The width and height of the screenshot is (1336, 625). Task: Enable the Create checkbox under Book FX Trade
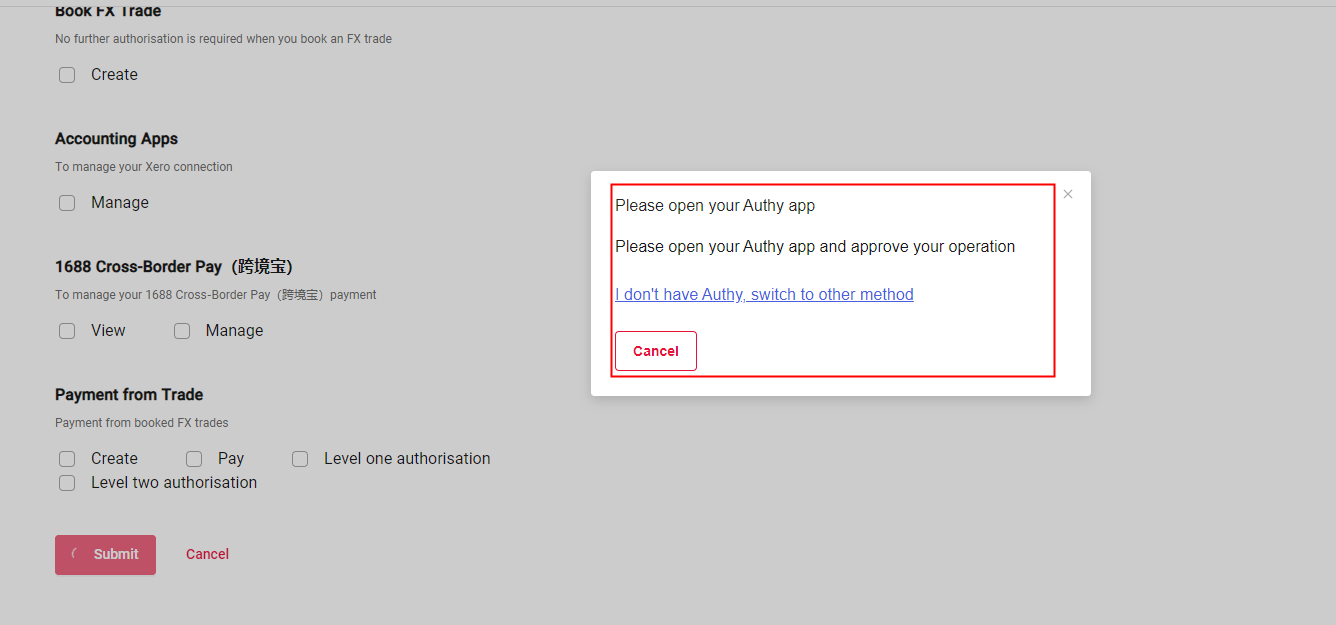67,75
